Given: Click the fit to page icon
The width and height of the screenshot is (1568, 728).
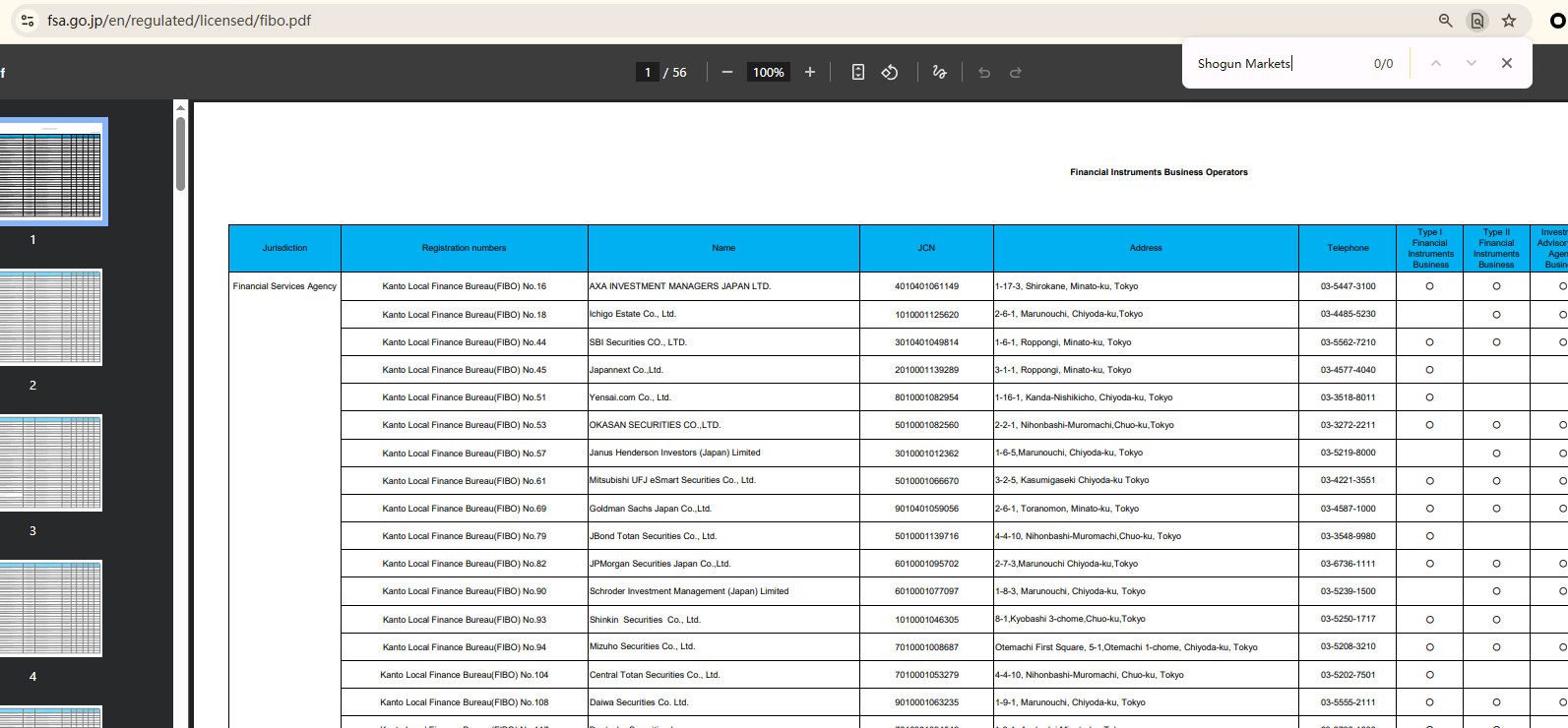Looking at the screenshot, I should 857,72.
